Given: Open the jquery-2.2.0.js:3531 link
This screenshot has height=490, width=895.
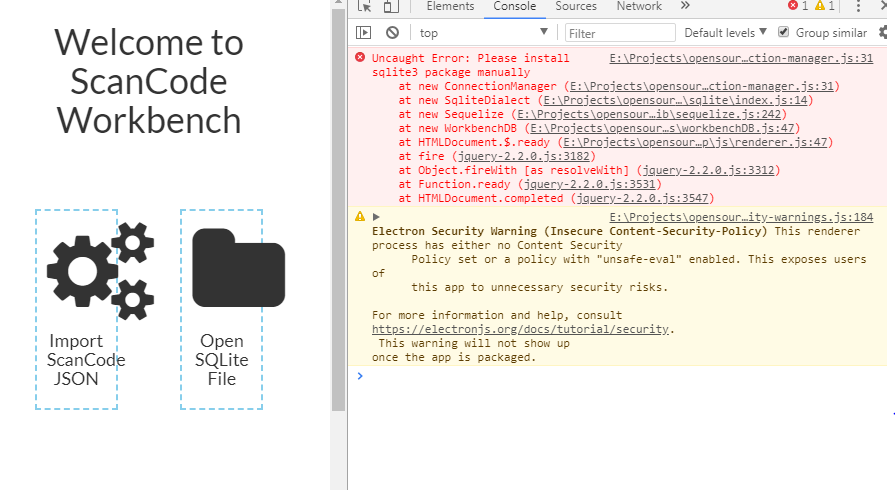Looking at the screenshot, I should point(590,184).
